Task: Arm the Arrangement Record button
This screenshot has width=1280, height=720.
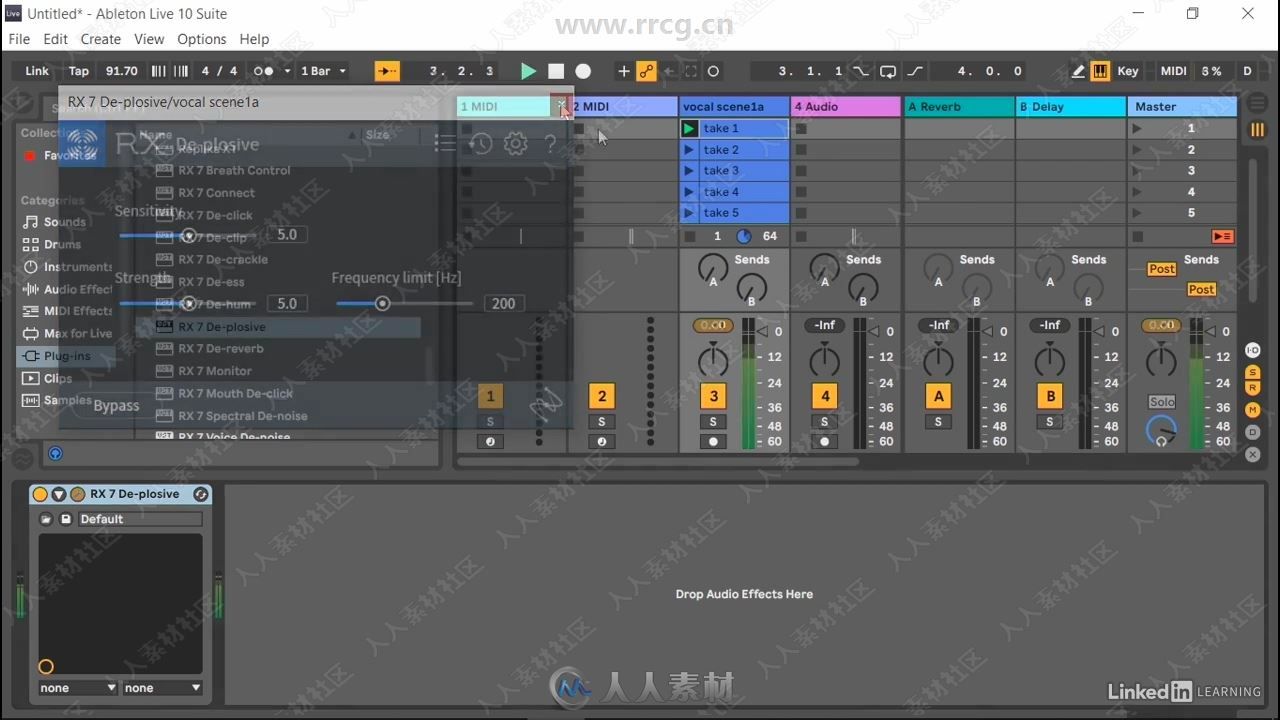Action: pos(583,71)
